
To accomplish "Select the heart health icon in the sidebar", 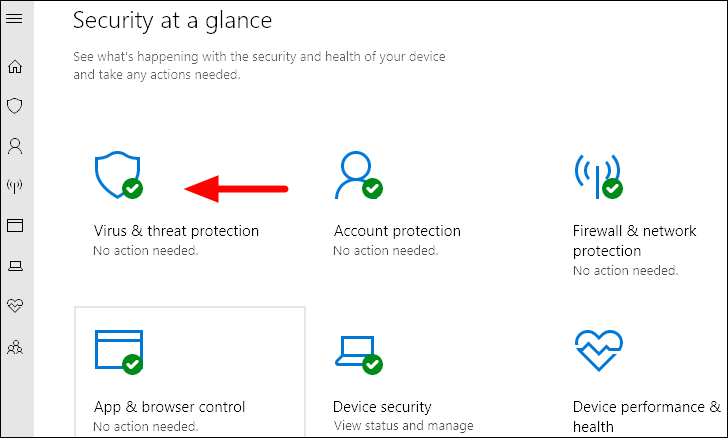I will [x=15, y=305].
